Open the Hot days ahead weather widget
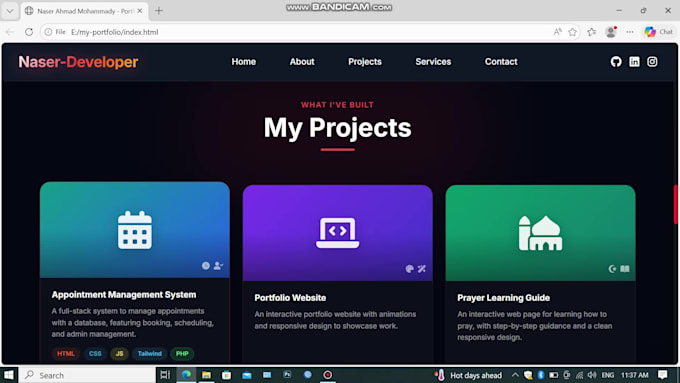Screen dimensions: 680x383 point(468,375)
